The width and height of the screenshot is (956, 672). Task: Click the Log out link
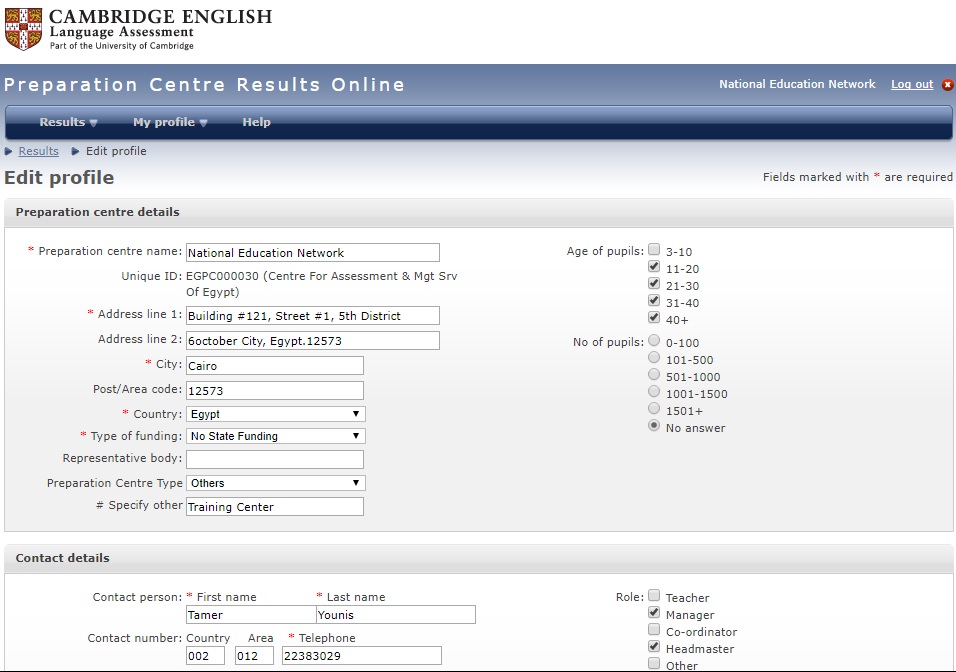coord(912,84)
